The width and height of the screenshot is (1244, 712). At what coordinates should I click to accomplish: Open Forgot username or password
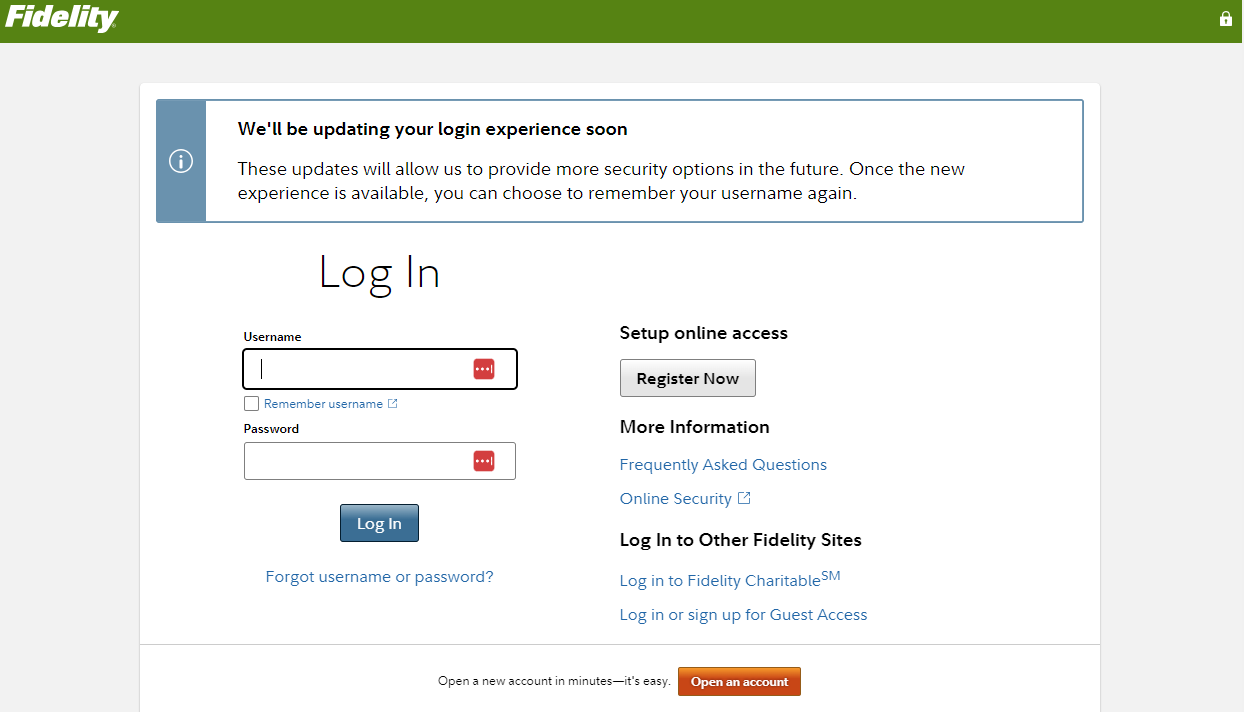tap(379, 576)
